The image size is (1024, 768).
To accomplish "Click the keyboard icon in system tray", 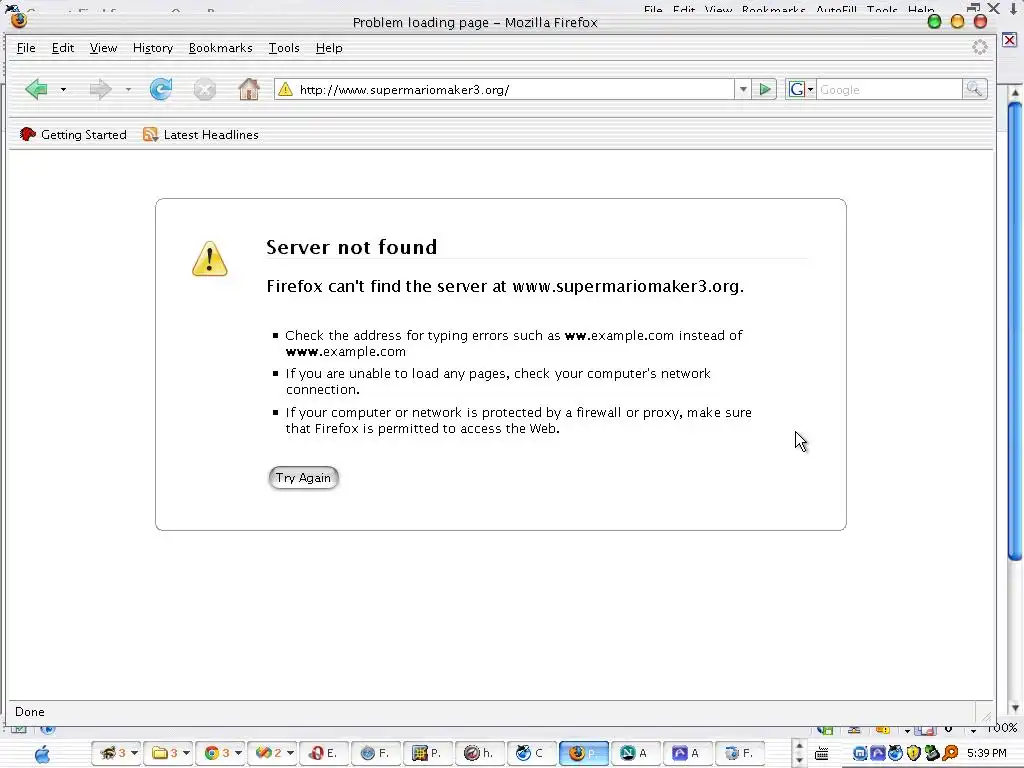I will coord(822,754).
